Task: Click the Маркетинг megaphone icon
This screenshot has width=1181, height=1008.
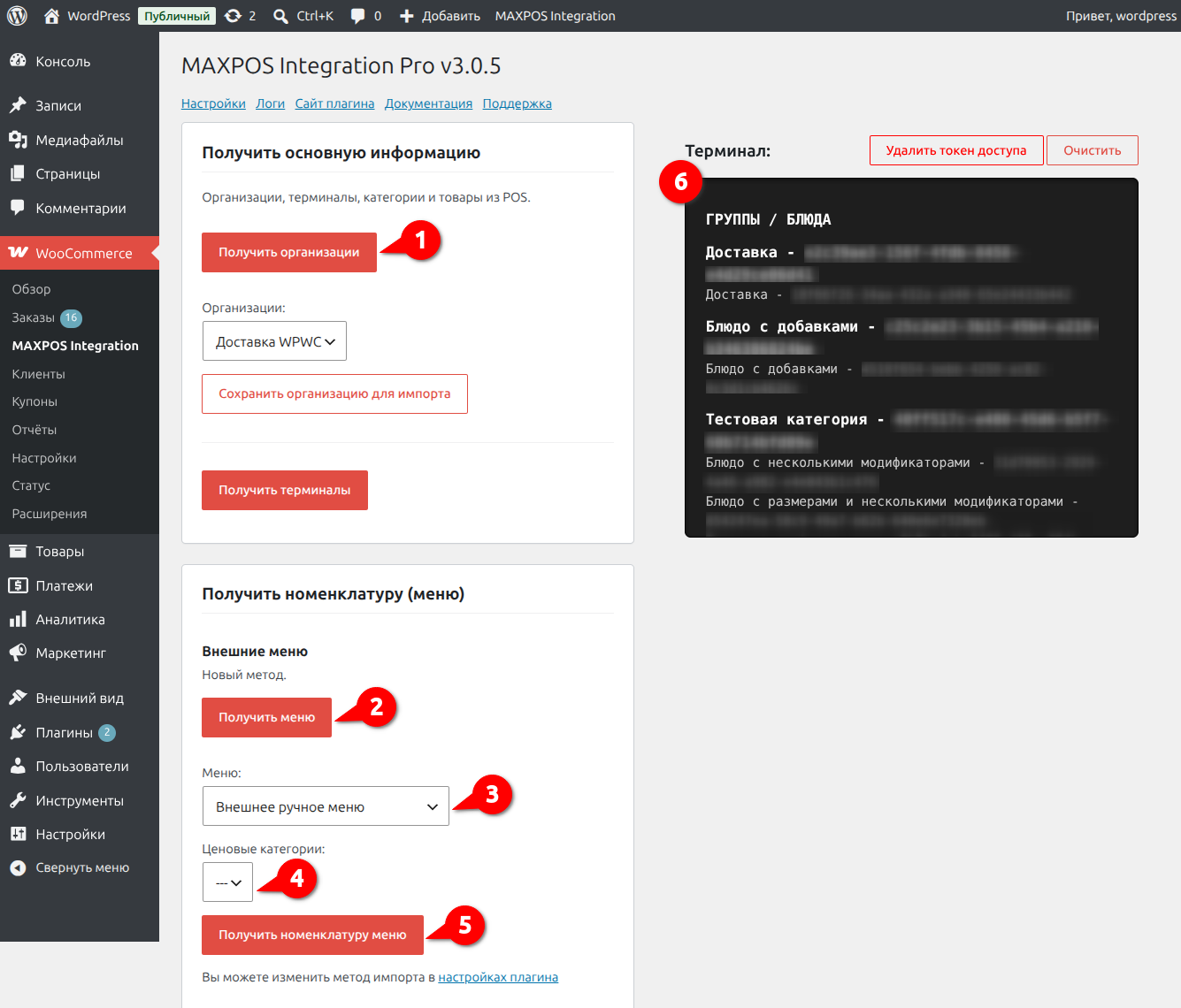Action: [x=18, y=653]
